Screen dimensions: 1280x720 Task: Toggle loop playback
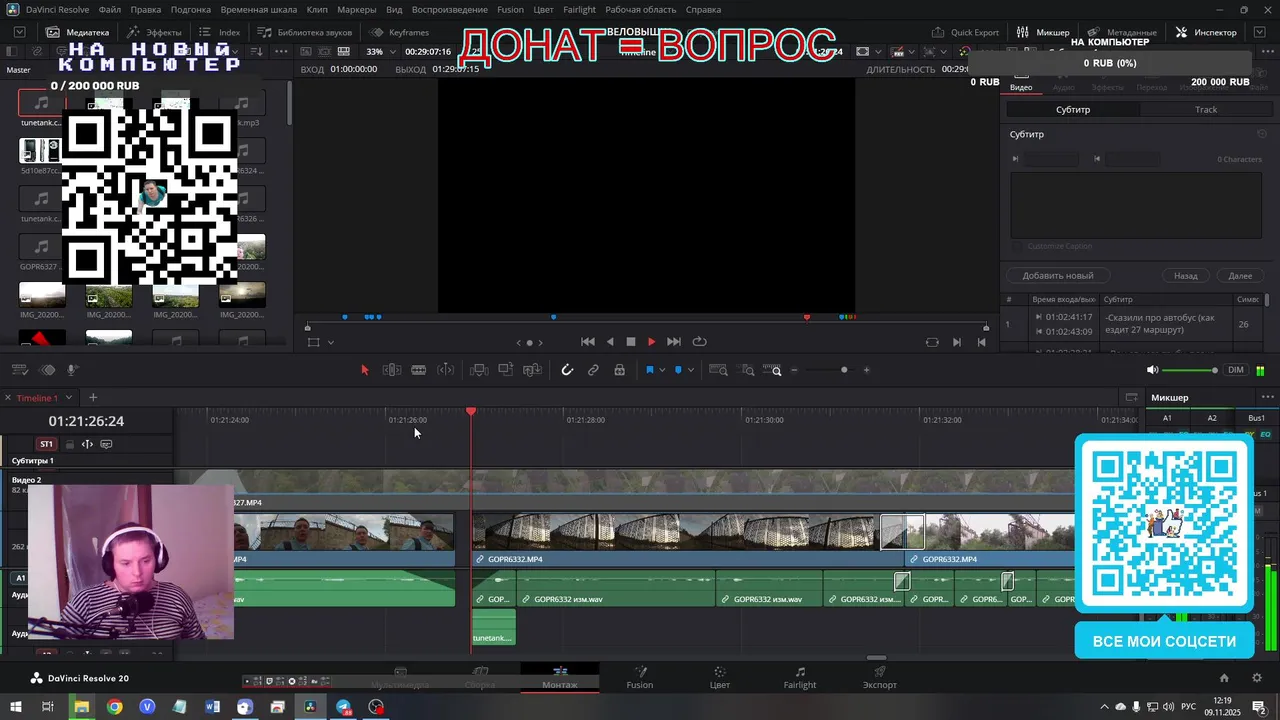(x=700, y=342)
